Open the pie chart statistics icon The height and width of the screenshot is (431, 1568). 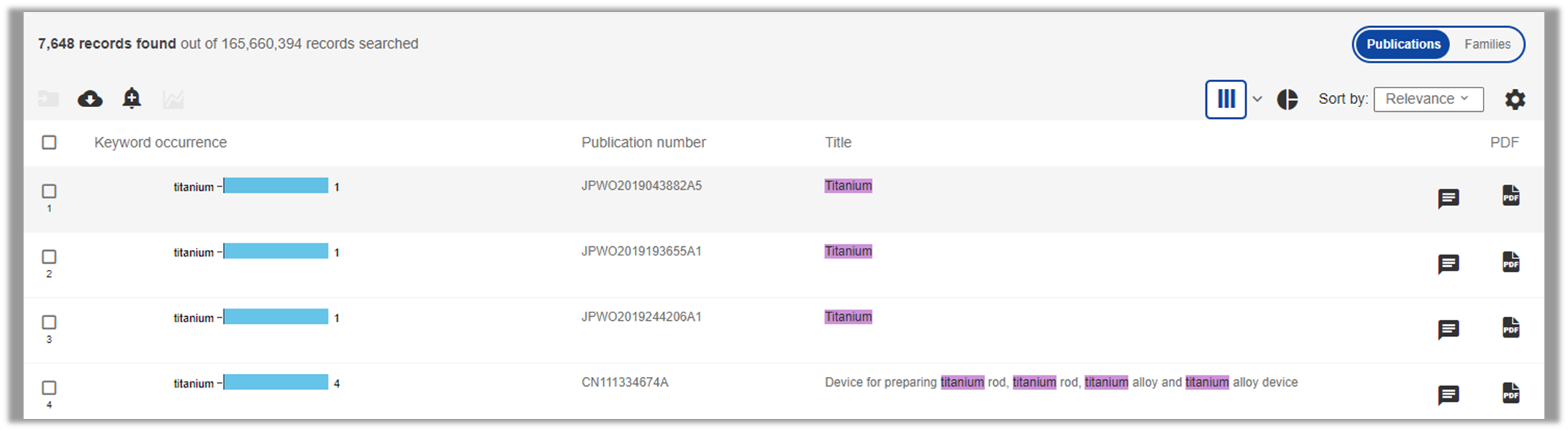[x=1287, y=99]
